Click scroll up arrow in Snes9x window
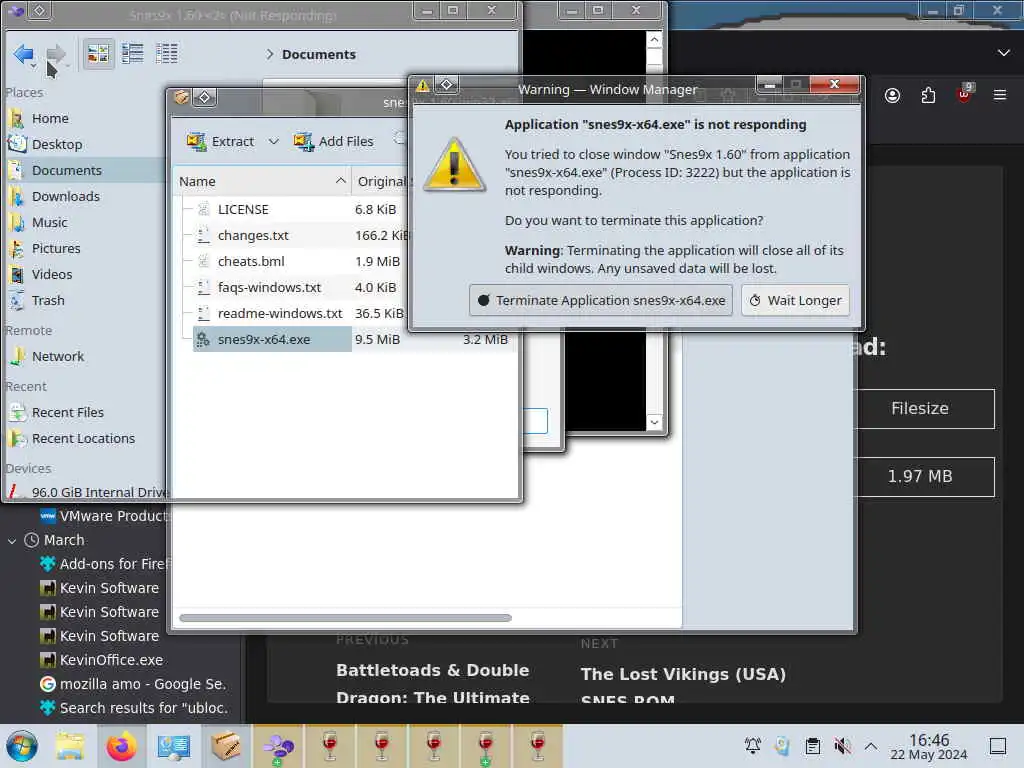This screenshot has width=1024, height=768. click(654, 40)
